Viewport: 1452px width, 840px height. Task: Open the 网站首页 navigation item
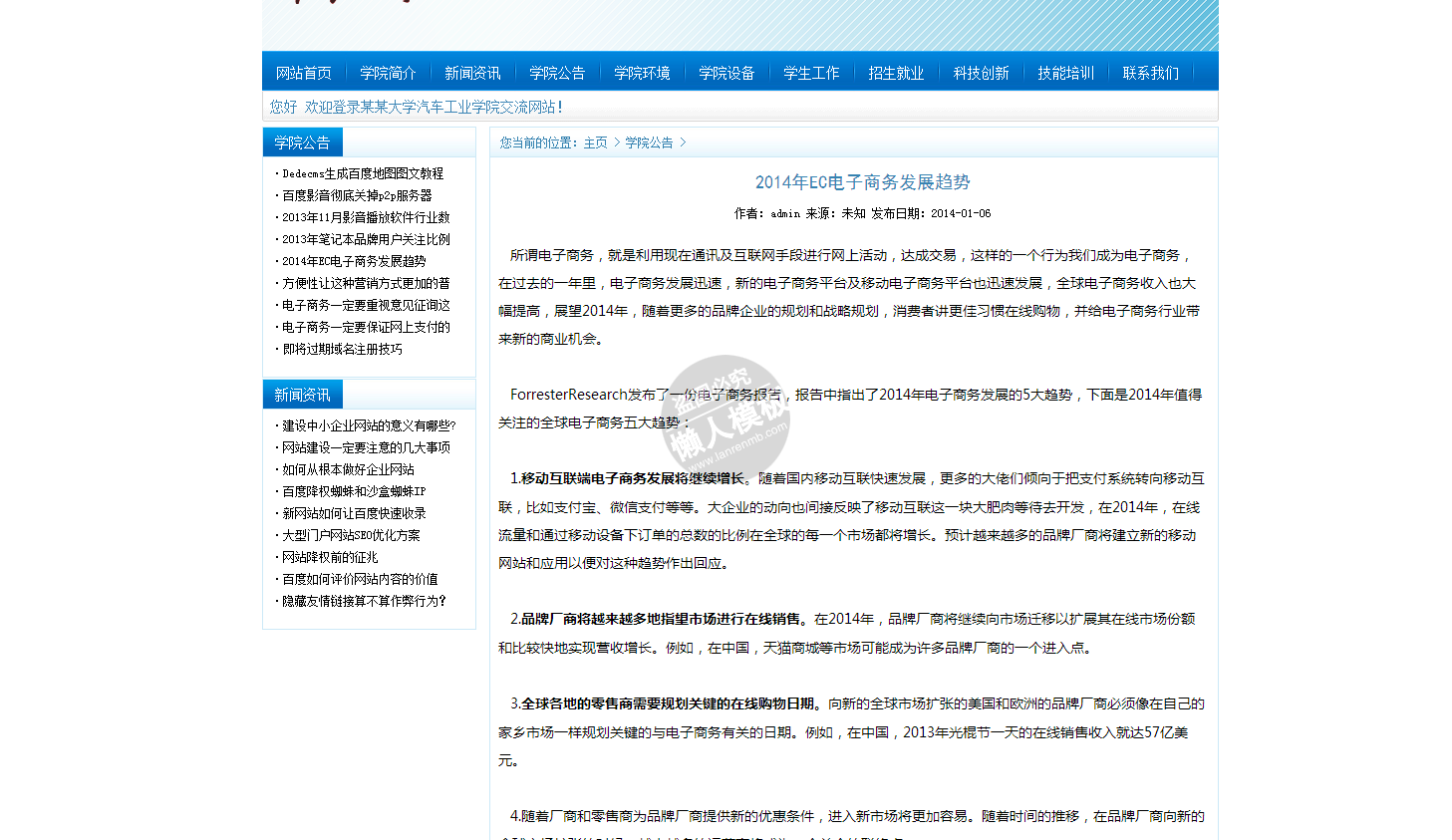(303, 73)
